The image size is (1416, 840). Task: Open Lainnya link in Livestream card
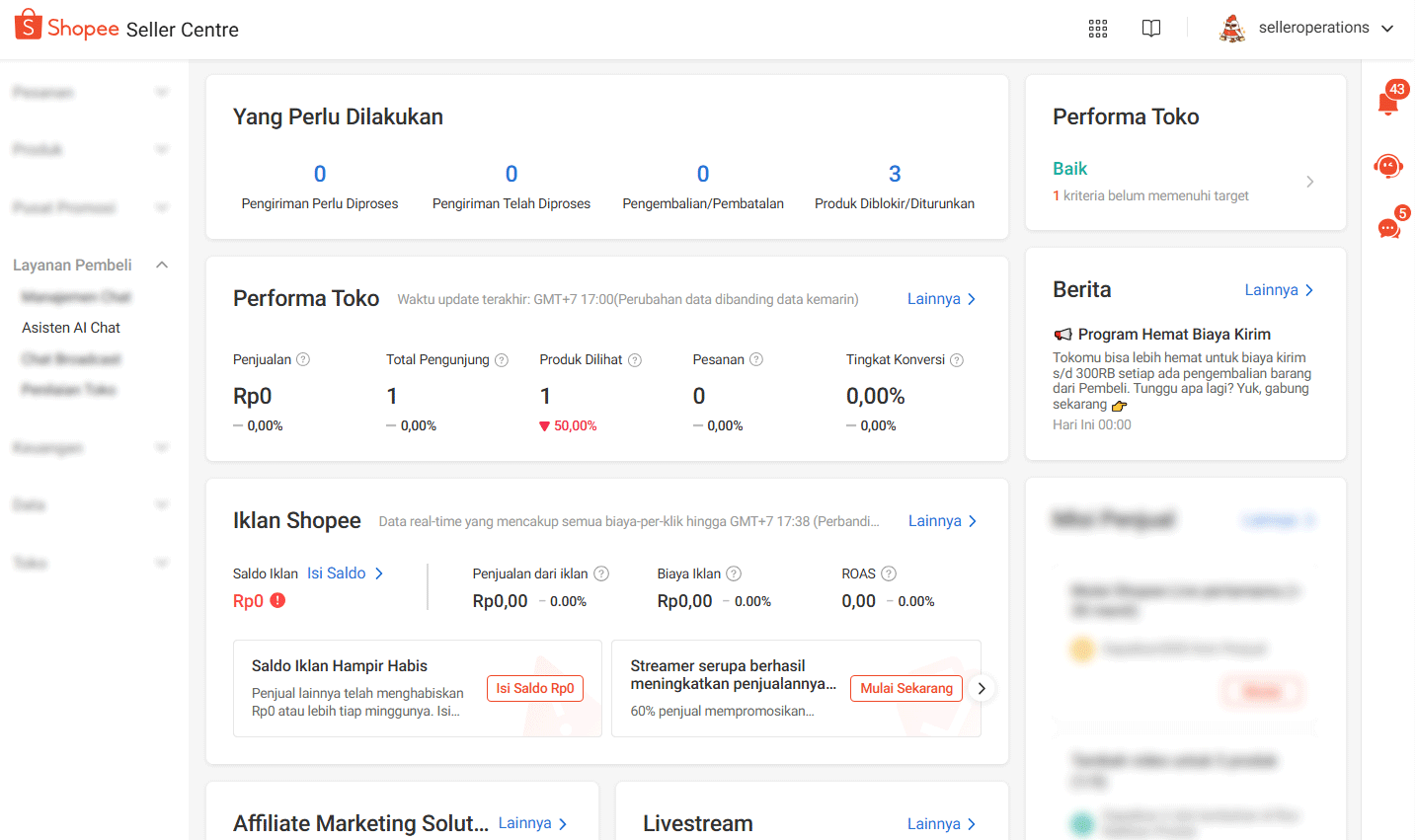942,824
